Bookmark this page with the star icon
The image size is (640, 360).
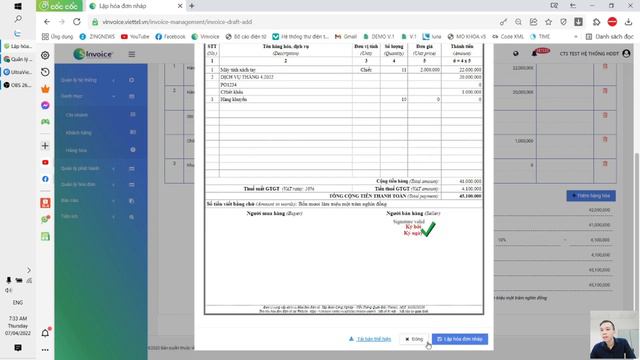[x=548, y=22]
